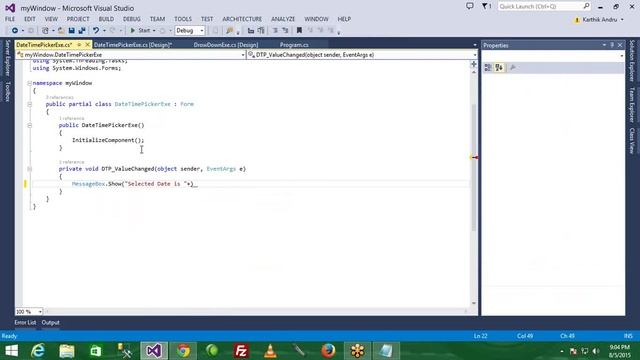Click Quick Launch search magnifier icon
This screenshot has width=640, height=360.
(x=587, y=6)
